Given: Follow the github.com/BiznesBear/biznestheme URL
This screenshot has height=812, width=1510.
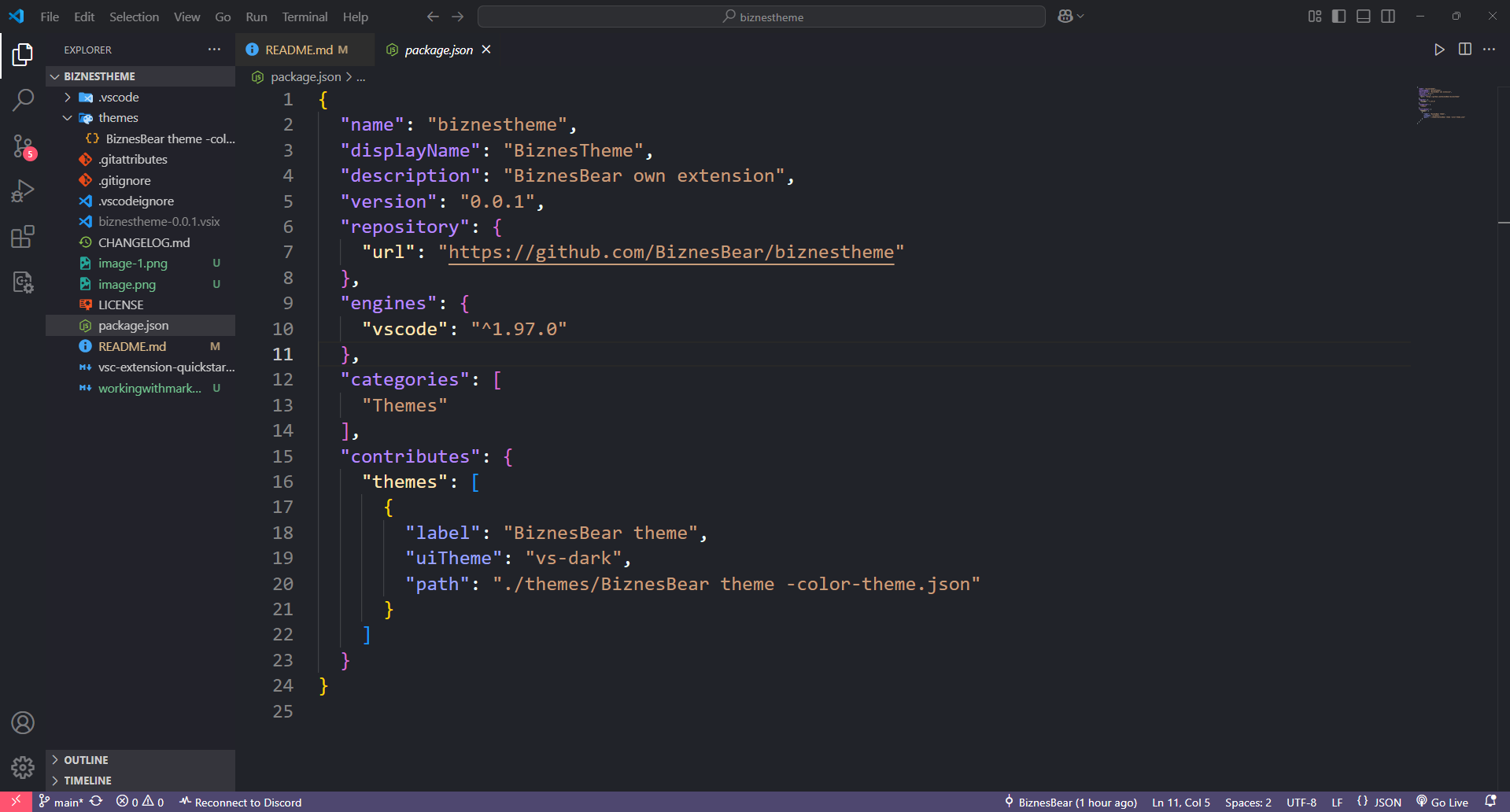Looking at the screenshot, I should click(671, 253).
